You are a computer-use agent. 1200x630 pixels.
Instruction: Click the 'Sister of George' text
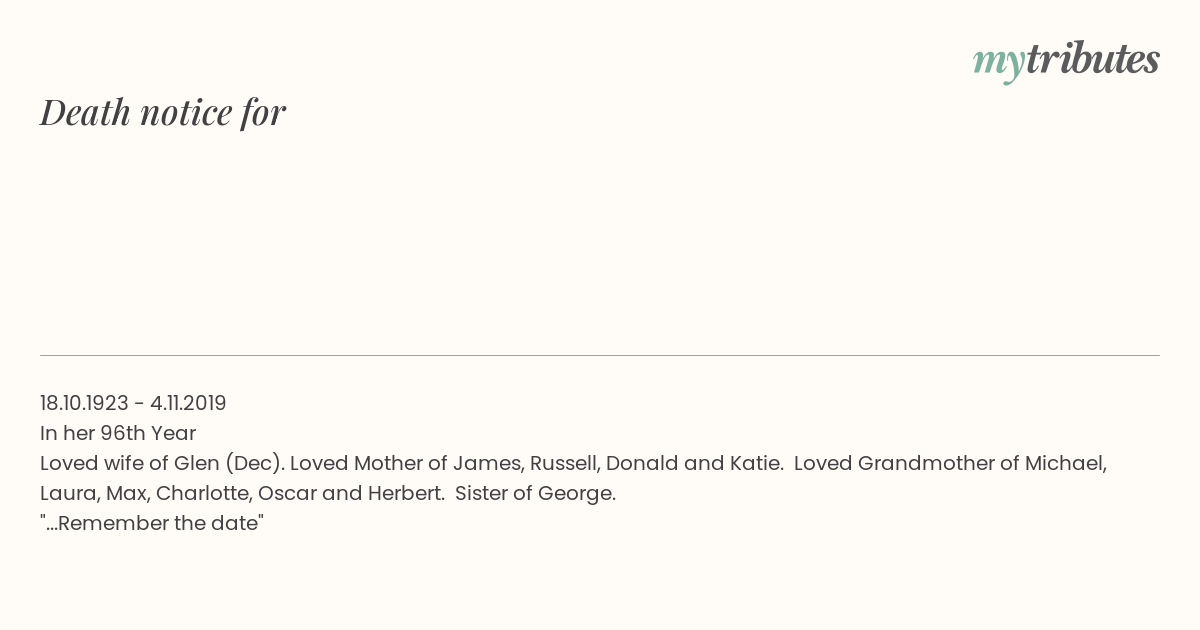click(535, 493)
